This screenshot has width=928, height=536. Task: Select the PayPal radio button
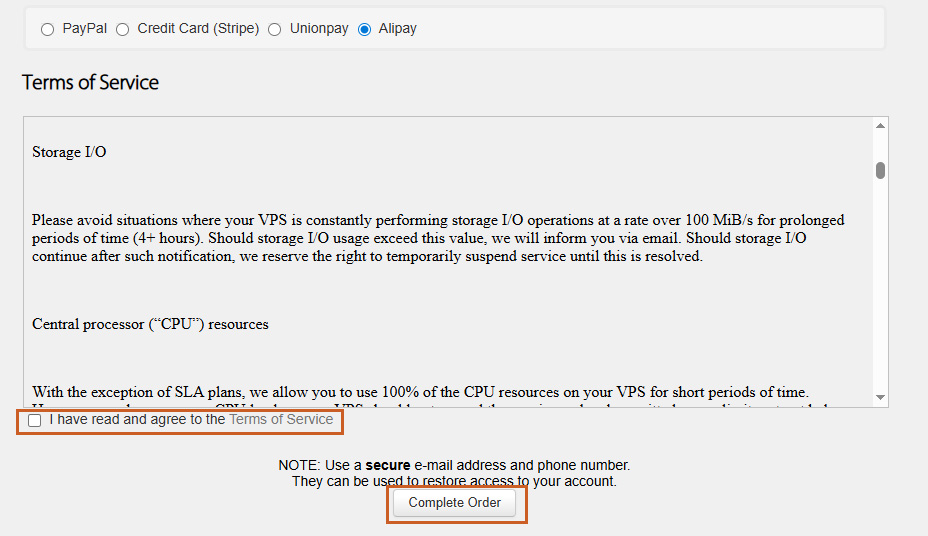(x=47, y=30)
